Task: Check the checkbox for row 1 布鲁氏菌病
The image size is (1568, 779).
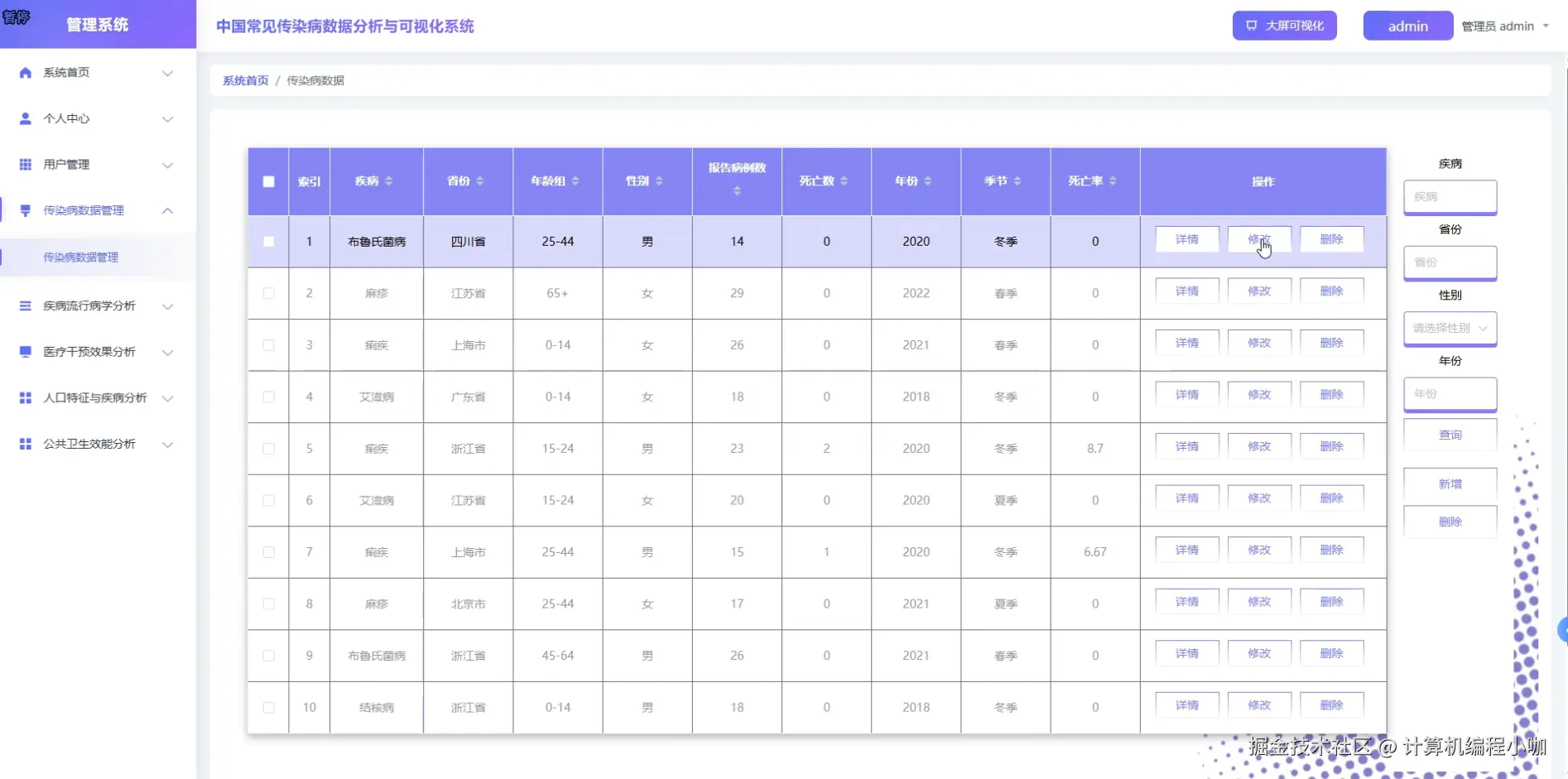Action: pyautogui.click(x=268, y=242)
